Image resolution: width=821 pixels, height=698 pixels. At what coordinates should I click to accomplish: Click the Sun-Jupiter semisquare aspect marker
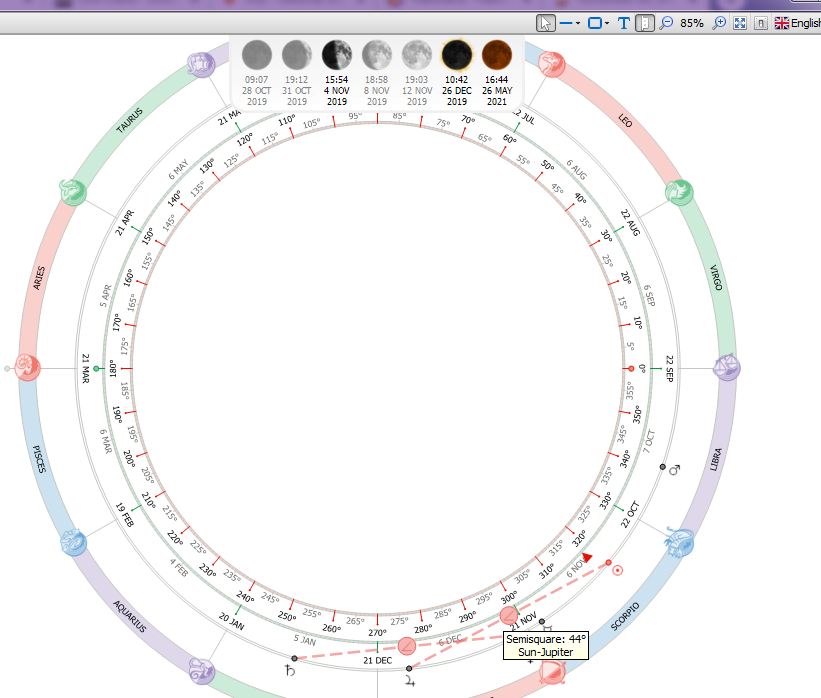click(509, 615)
